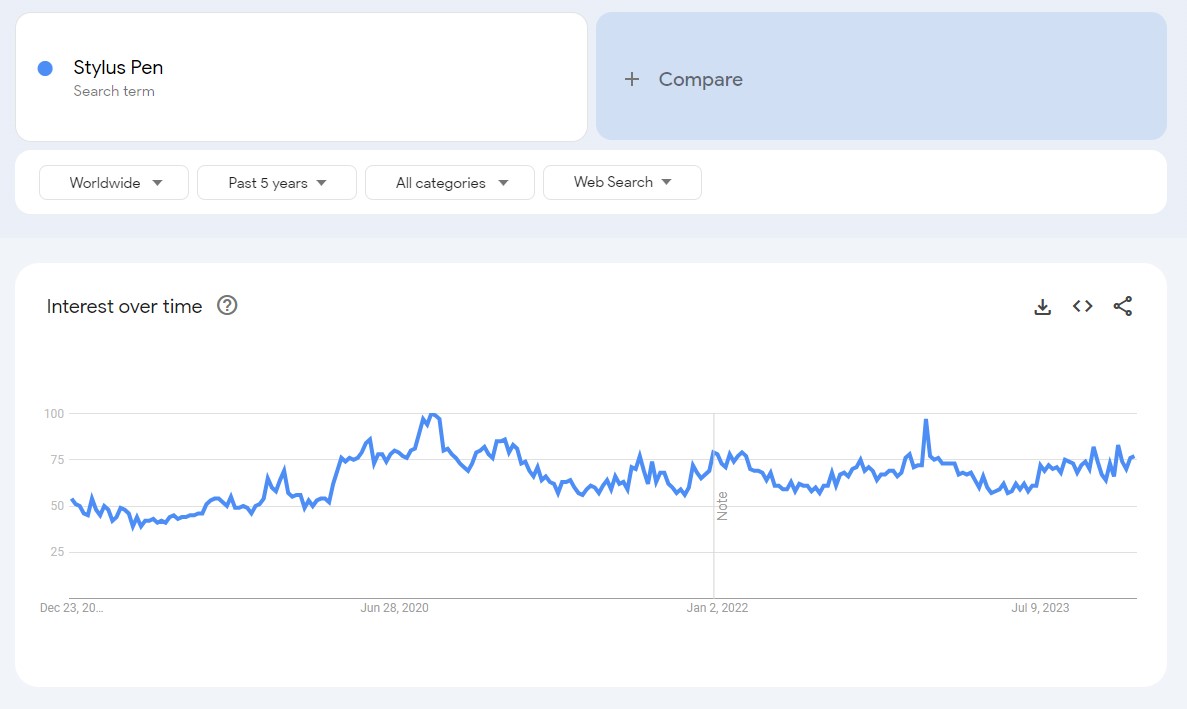The height and width of the screenshot is (709, 1187).
Task: Expand the All categories dropdown
Action: point(450,183)
